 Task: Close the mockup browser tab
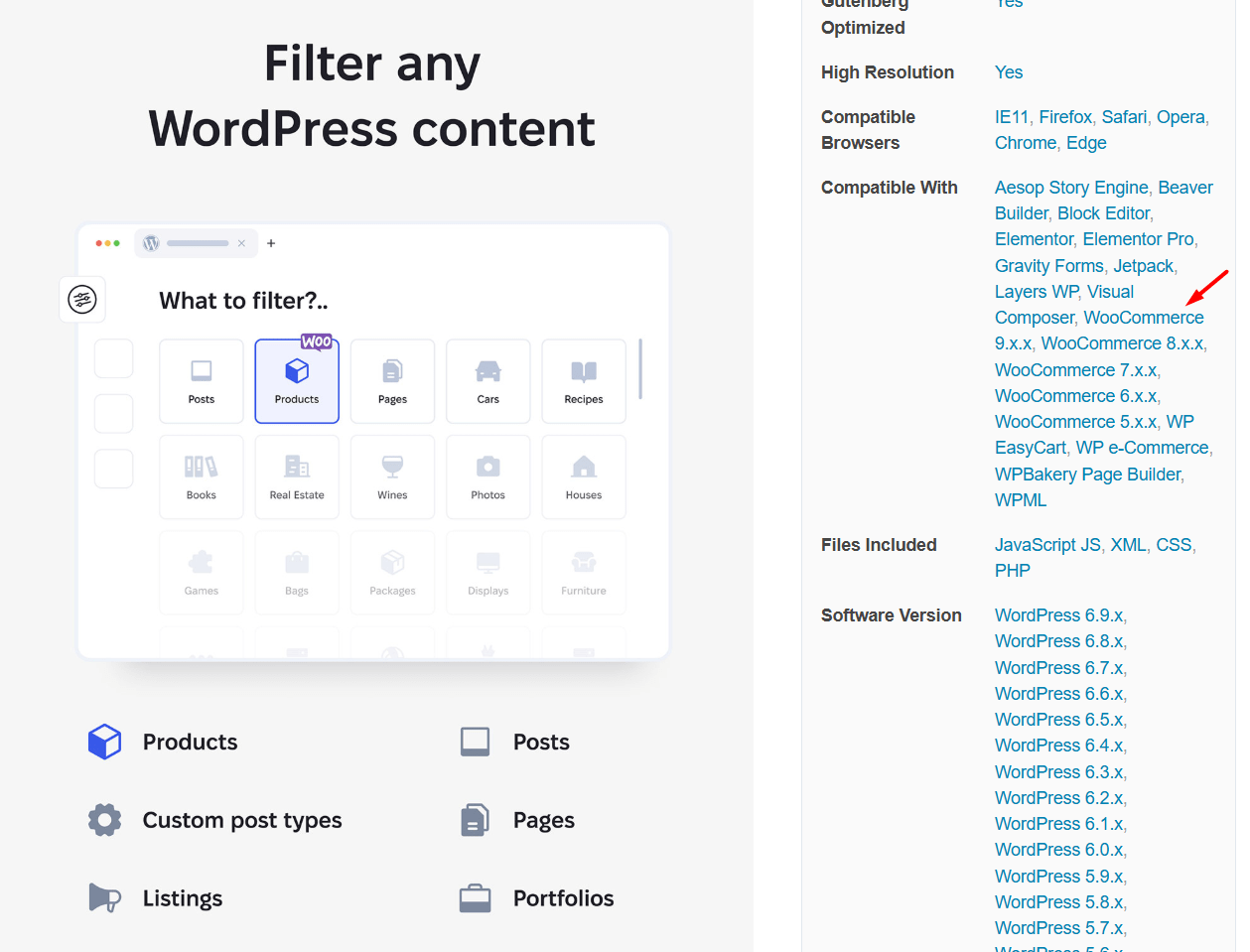[241, 243]
